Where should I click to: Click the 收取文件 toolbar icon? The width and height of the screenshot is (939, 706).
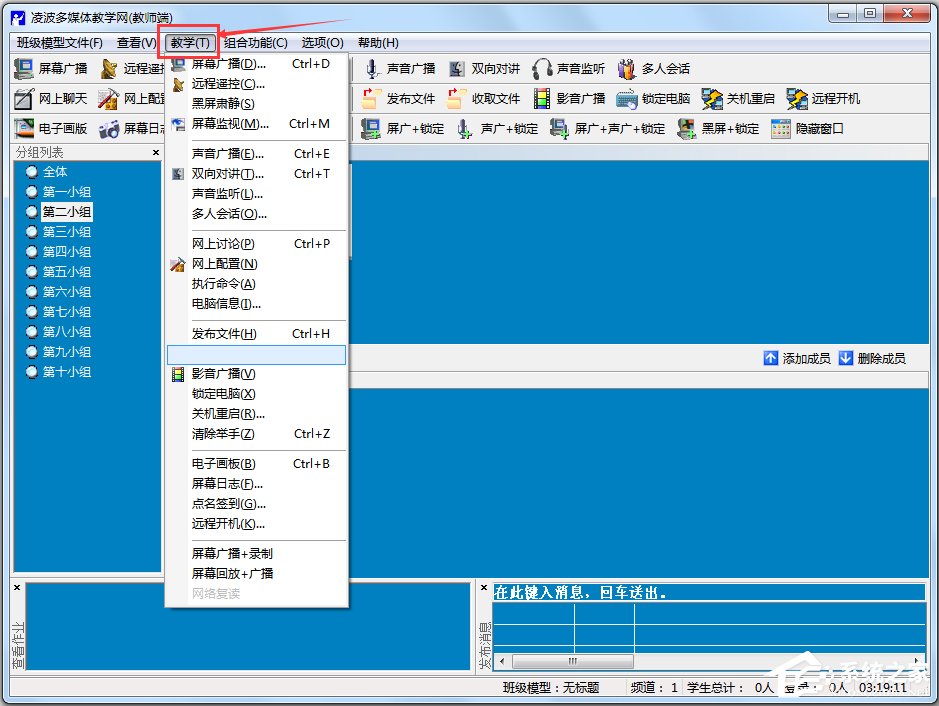(457, 99)
